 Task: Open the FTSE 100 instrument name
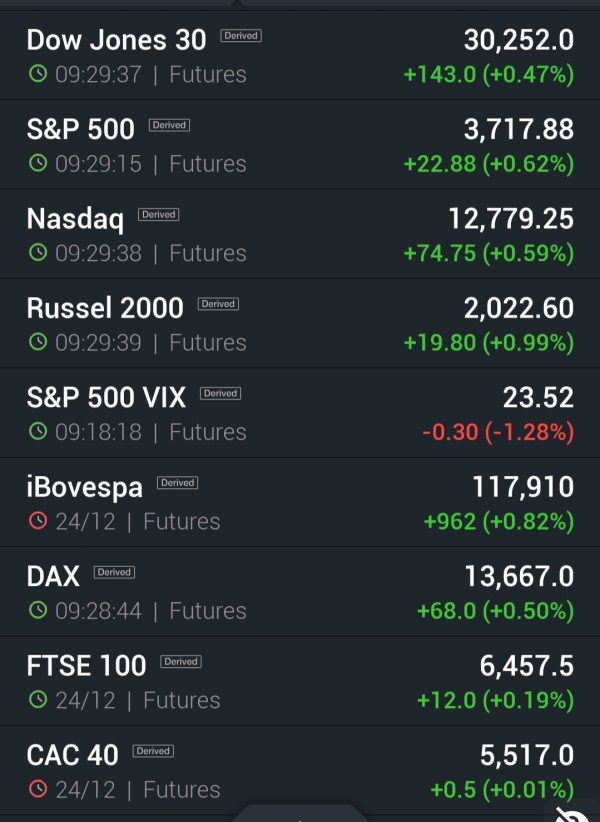point(86,666)
